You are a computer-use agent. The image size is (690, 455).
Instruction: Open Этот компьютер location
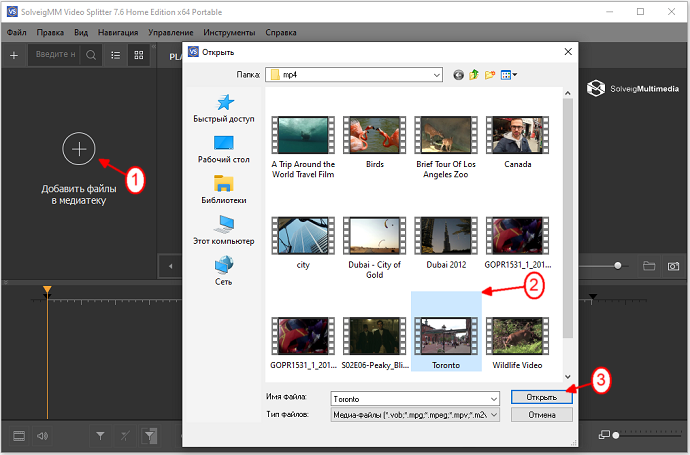tap(224, 230)
